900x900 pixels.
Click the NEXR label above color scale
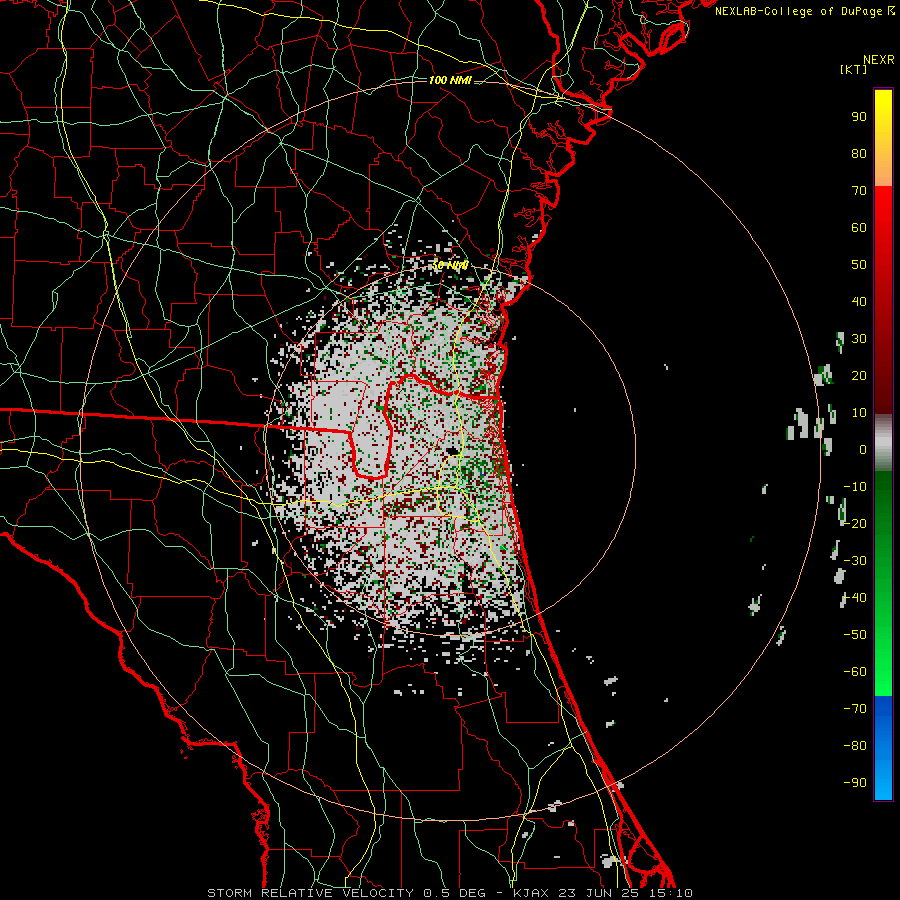[879, 60]
